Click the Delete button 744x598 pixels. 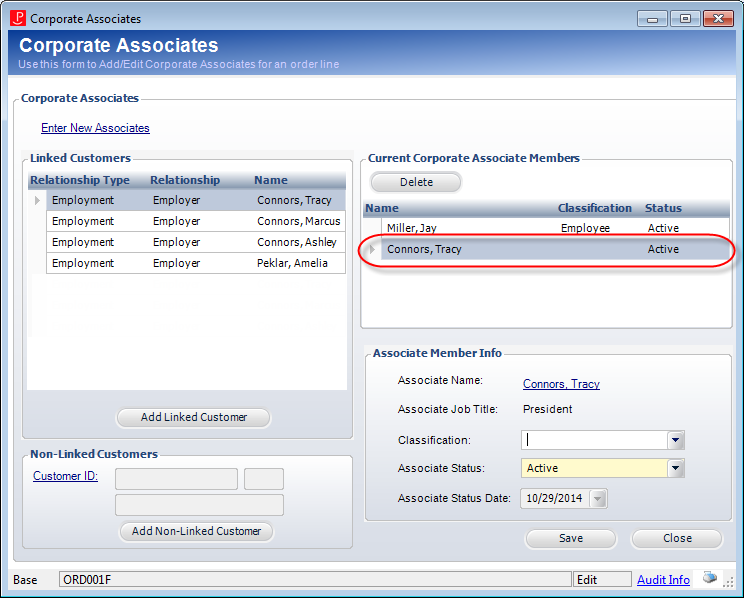tap(416, 182)
